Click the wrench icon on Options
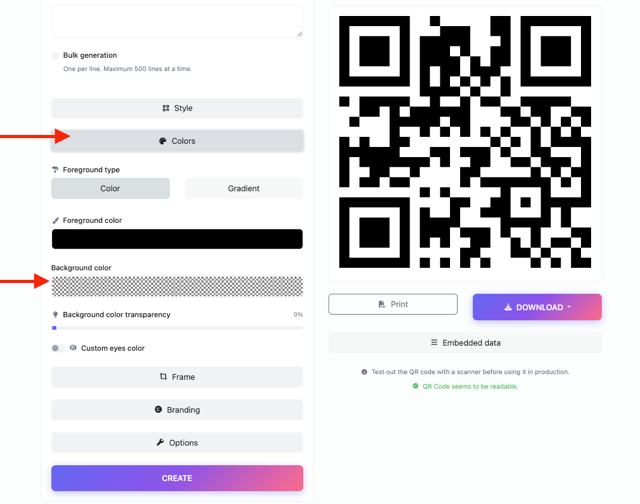Screen dimensions: 640x504 [160, 443]
